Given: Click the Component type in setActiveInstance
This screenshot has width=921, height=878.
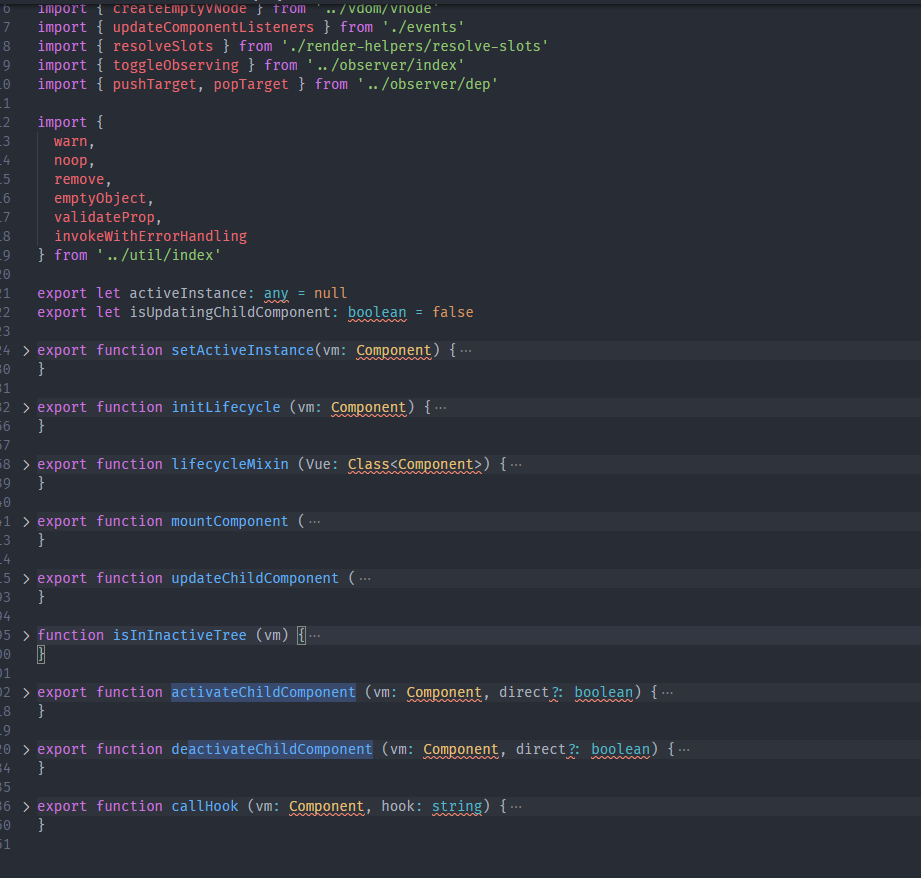Looking at the screenshot, I should pos(394,351).
